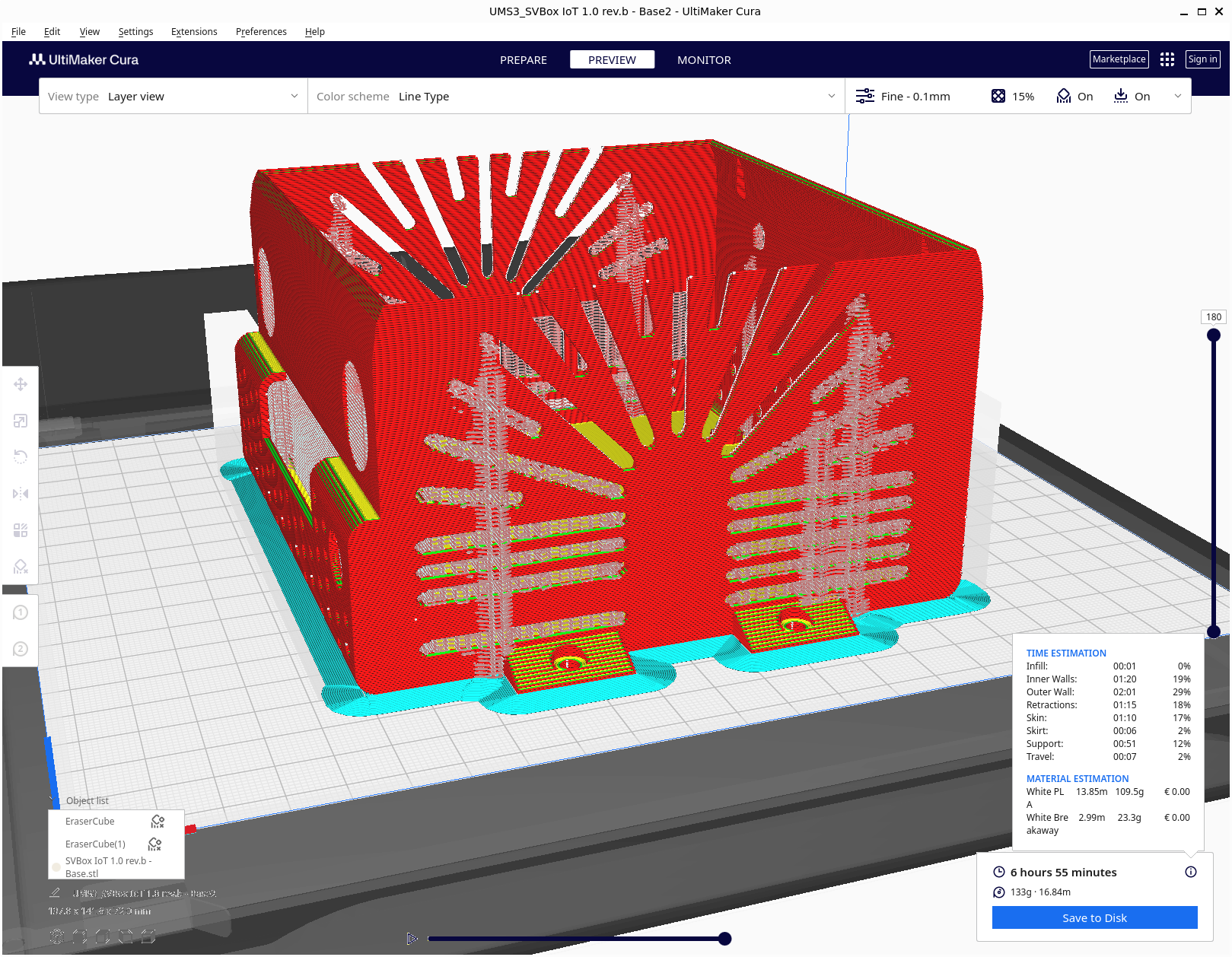Select the Rotate tool in left toolbar
This screenshot has width=1232, height=957.
[21, 457]
